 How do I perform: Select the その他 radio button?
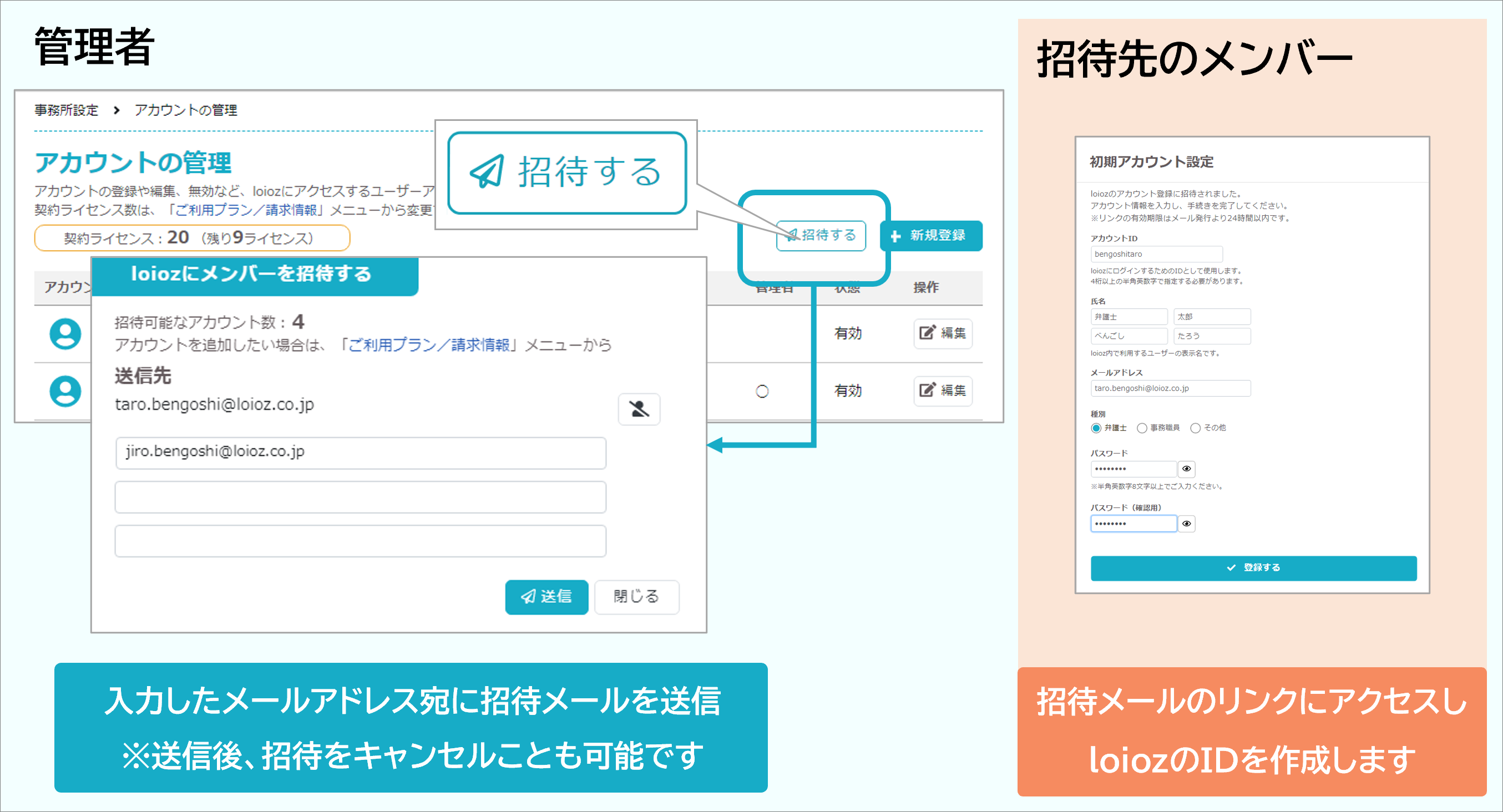click(1196, 428)
